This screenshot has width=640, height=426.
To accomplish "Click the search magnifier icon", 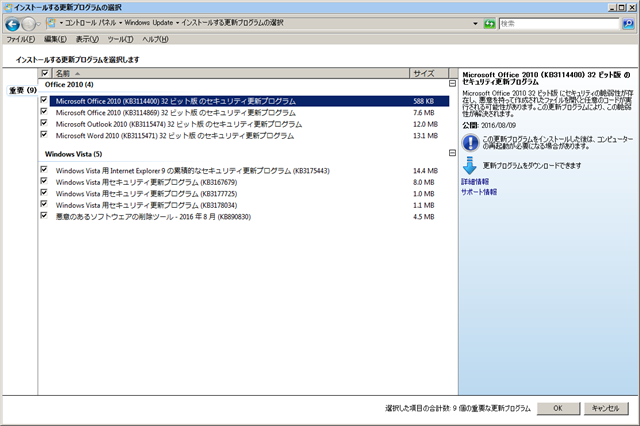I will click(x=628, y=24).
